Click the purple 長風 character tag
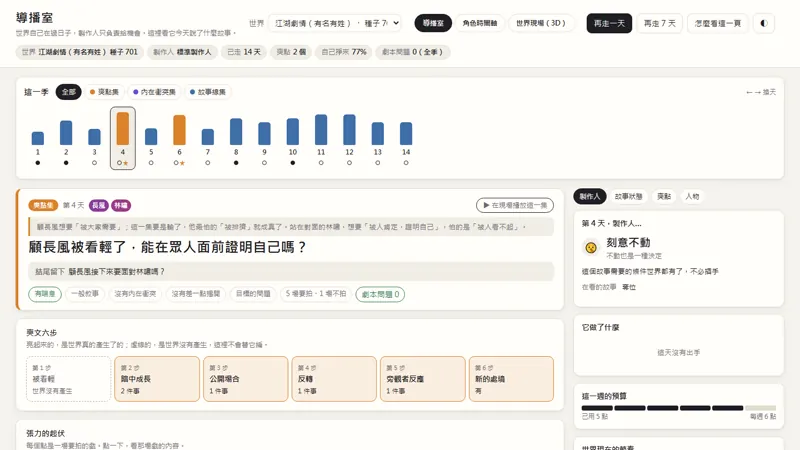The height and width of the screenshot is (450, 800). pyautogui.click(x=98, y=205)
